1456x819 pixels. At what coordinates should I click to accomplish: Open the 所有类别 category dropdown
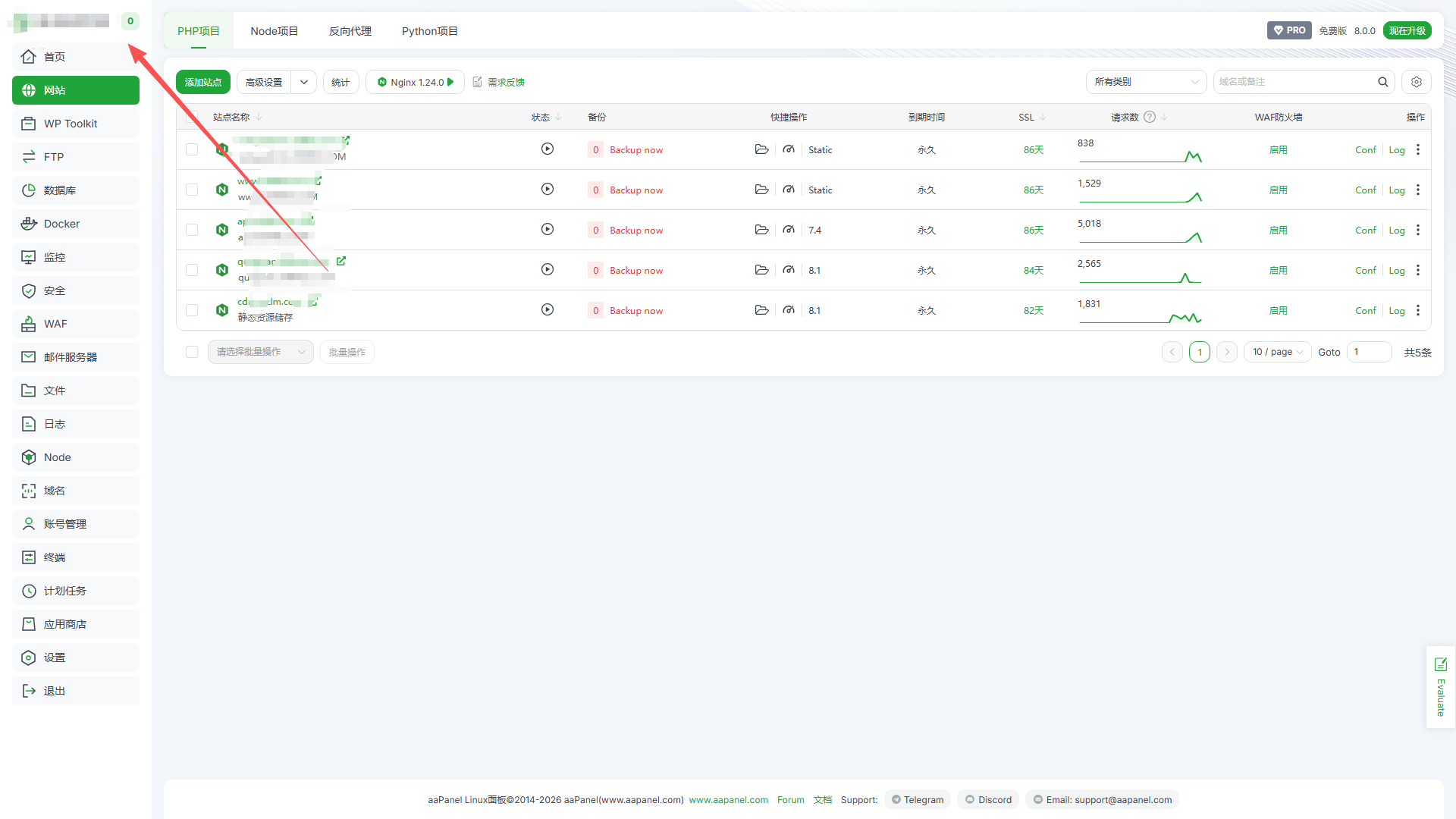(1145, 82)
